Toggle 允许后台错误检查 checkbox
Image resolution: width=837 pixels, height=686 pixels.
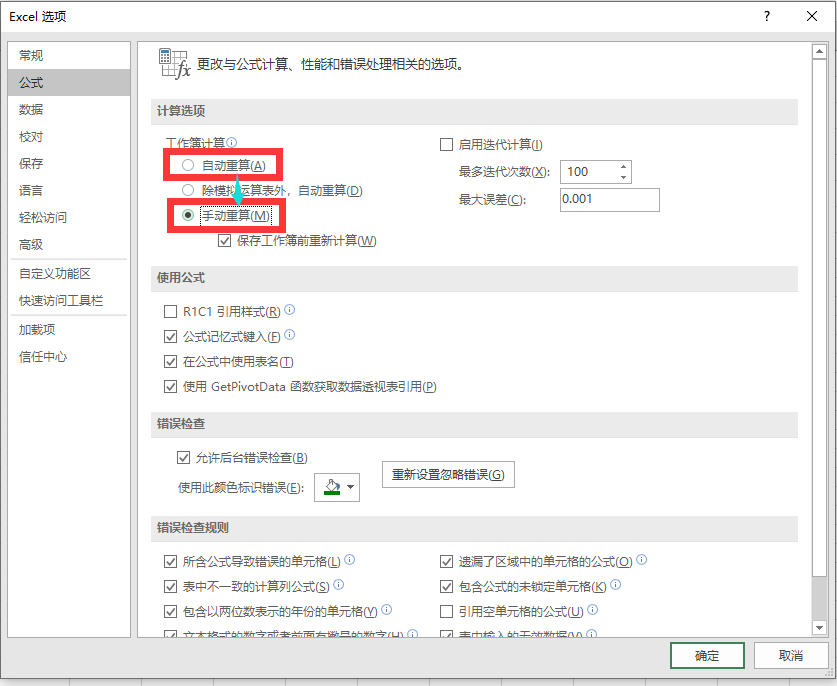tap(183, 458)
